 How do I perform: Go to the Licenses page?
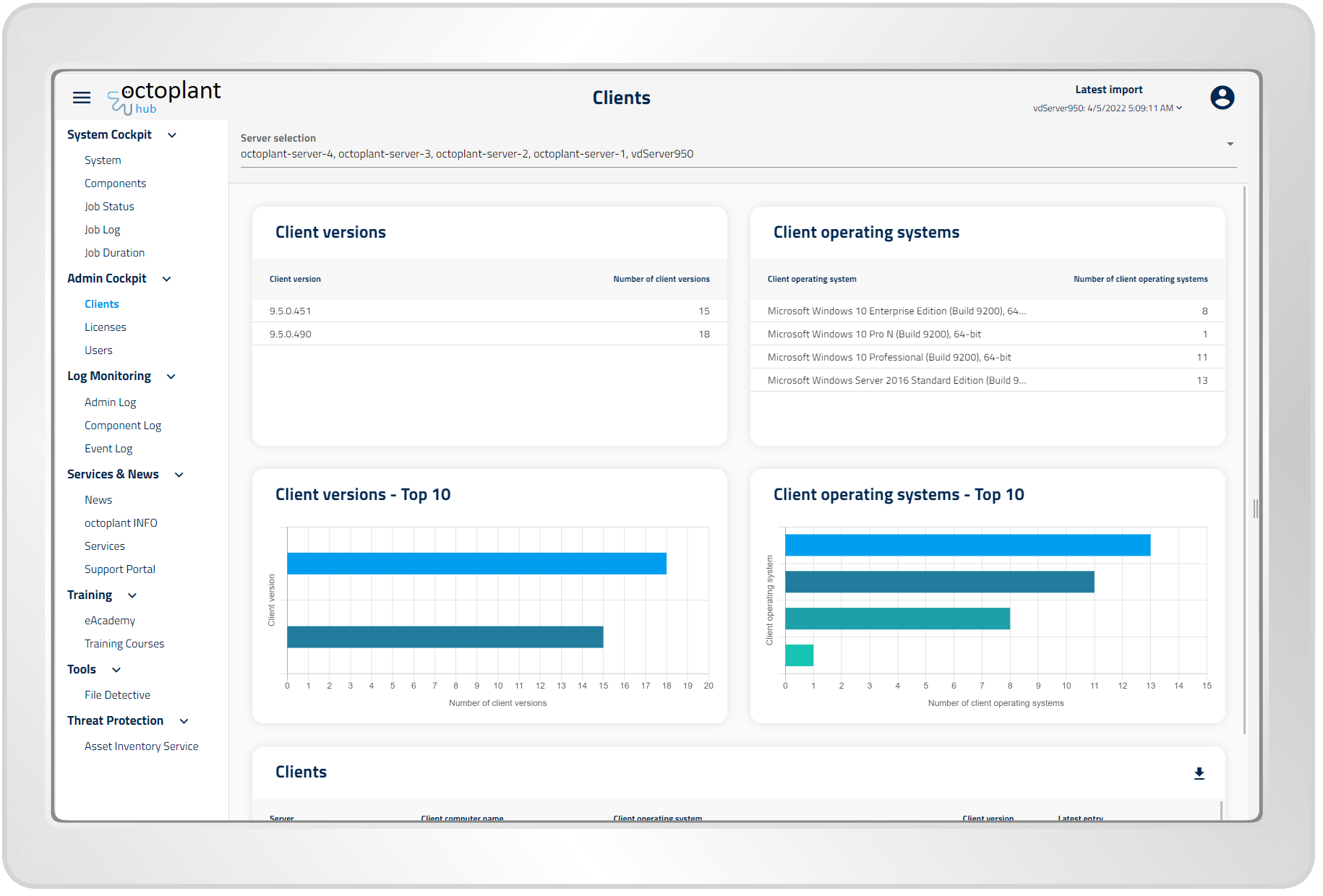pyautogui.click(x=106, y=327)
